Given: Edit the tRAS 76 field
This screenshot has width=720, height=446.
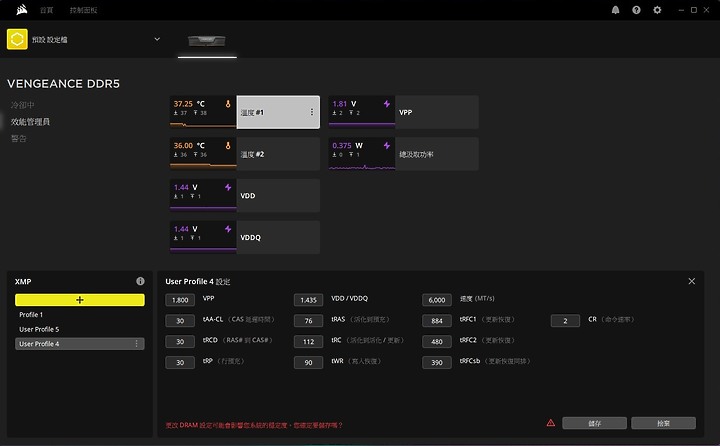Looking at the screenshot, I should click(x=309, y=321).
